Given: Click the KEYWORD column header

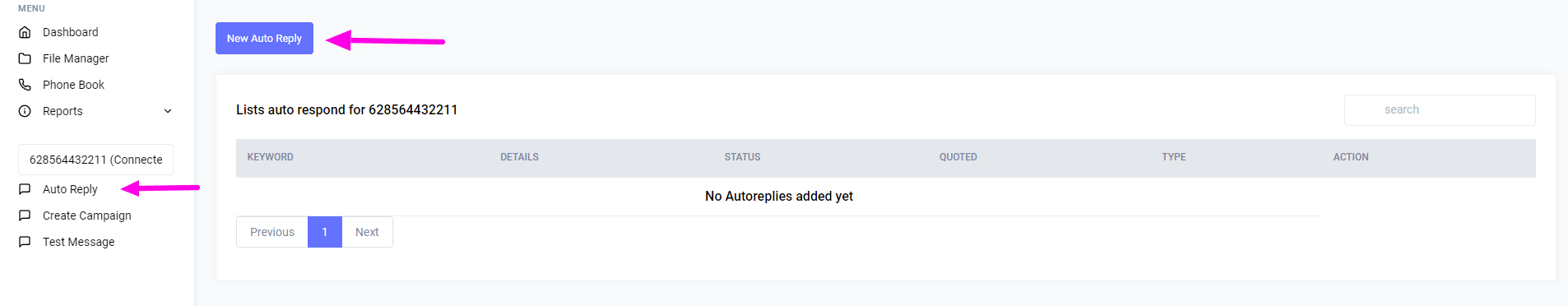Looking at the screenshot, I should point(270,157).
